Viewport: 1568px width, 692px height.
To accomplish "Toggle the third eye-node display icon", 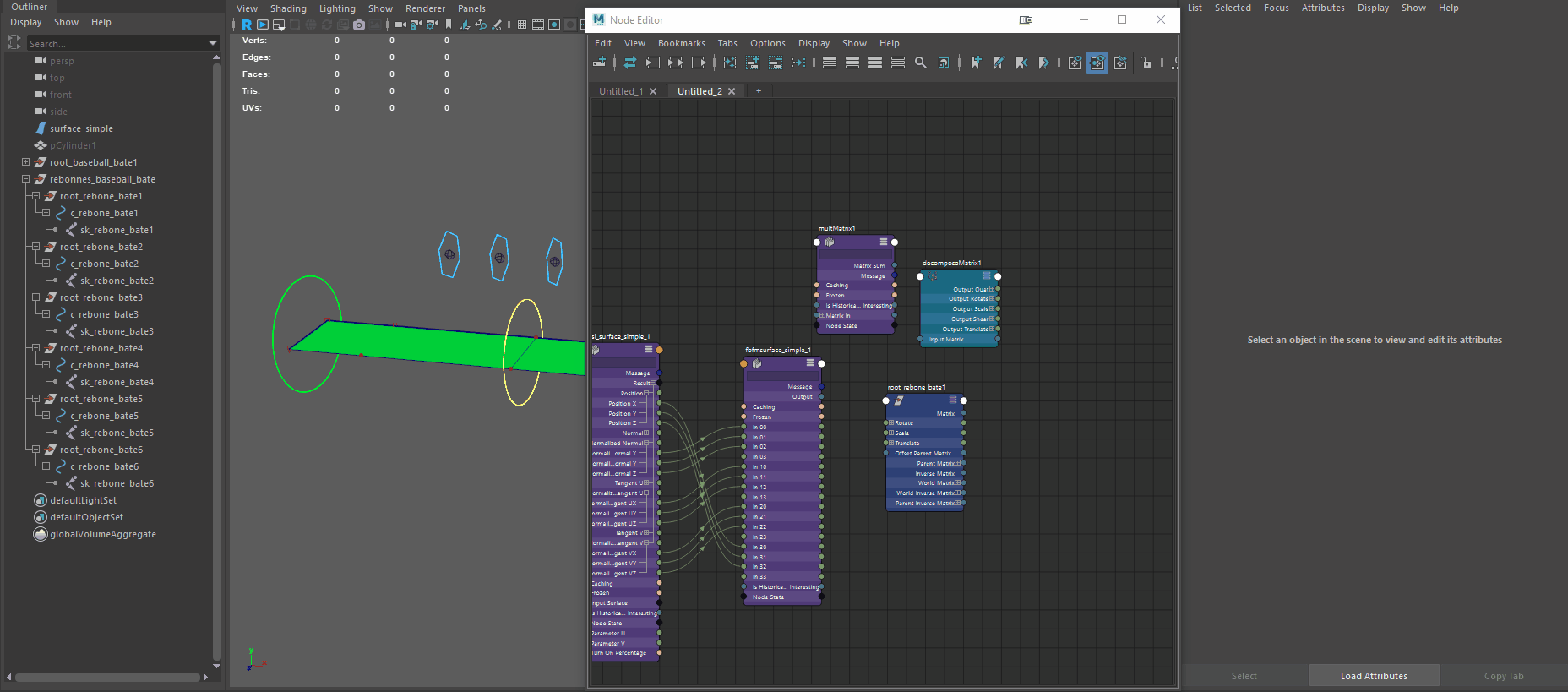I will coord(1120,63).
